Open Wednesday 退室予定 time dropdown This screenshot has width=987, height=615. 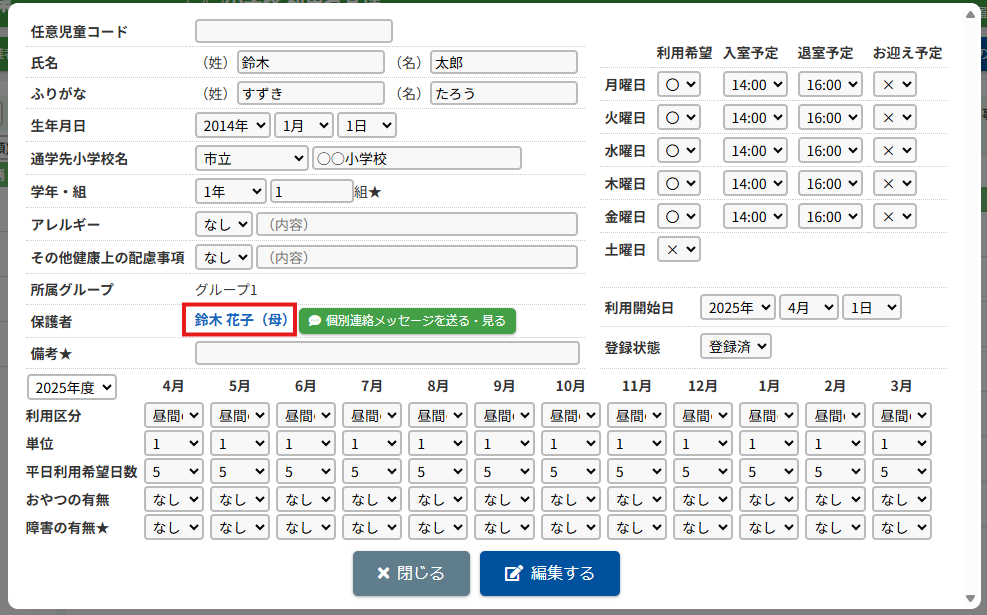tap(830, 151)
